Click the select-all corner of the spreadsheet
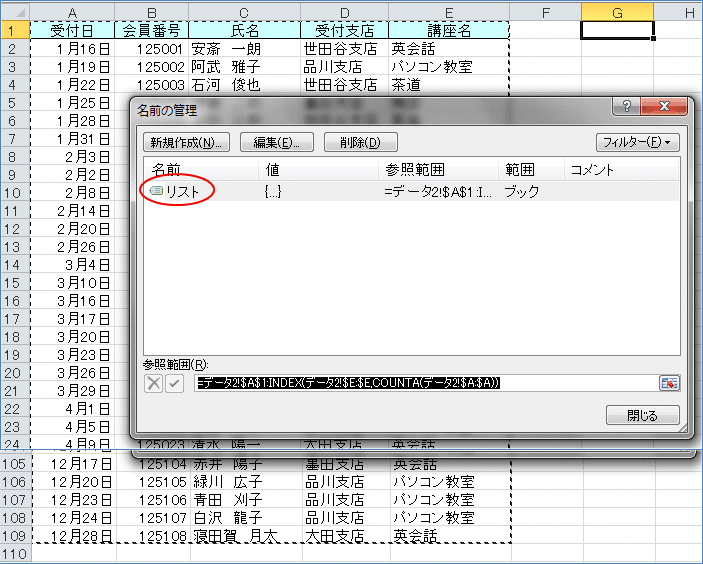 [15, 12]
